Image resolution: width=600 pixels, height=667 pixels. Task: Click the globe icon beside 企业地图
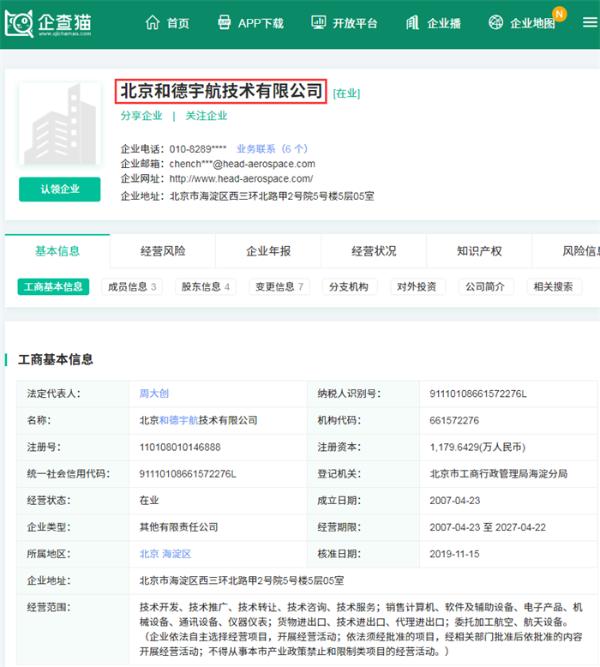[x=496, y=23]
